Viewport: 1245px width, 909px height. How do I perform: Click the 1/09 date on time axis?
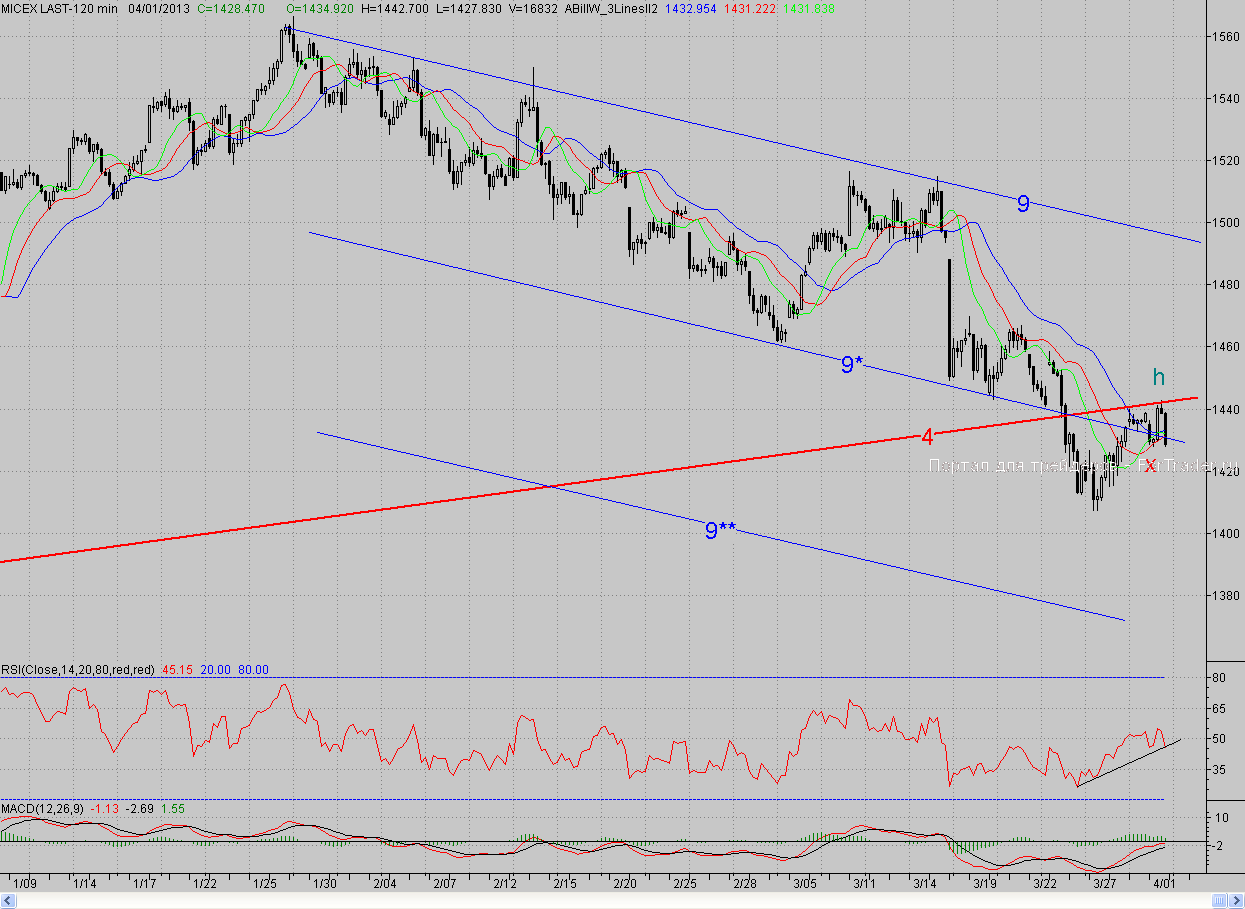(x=25, y=884)
